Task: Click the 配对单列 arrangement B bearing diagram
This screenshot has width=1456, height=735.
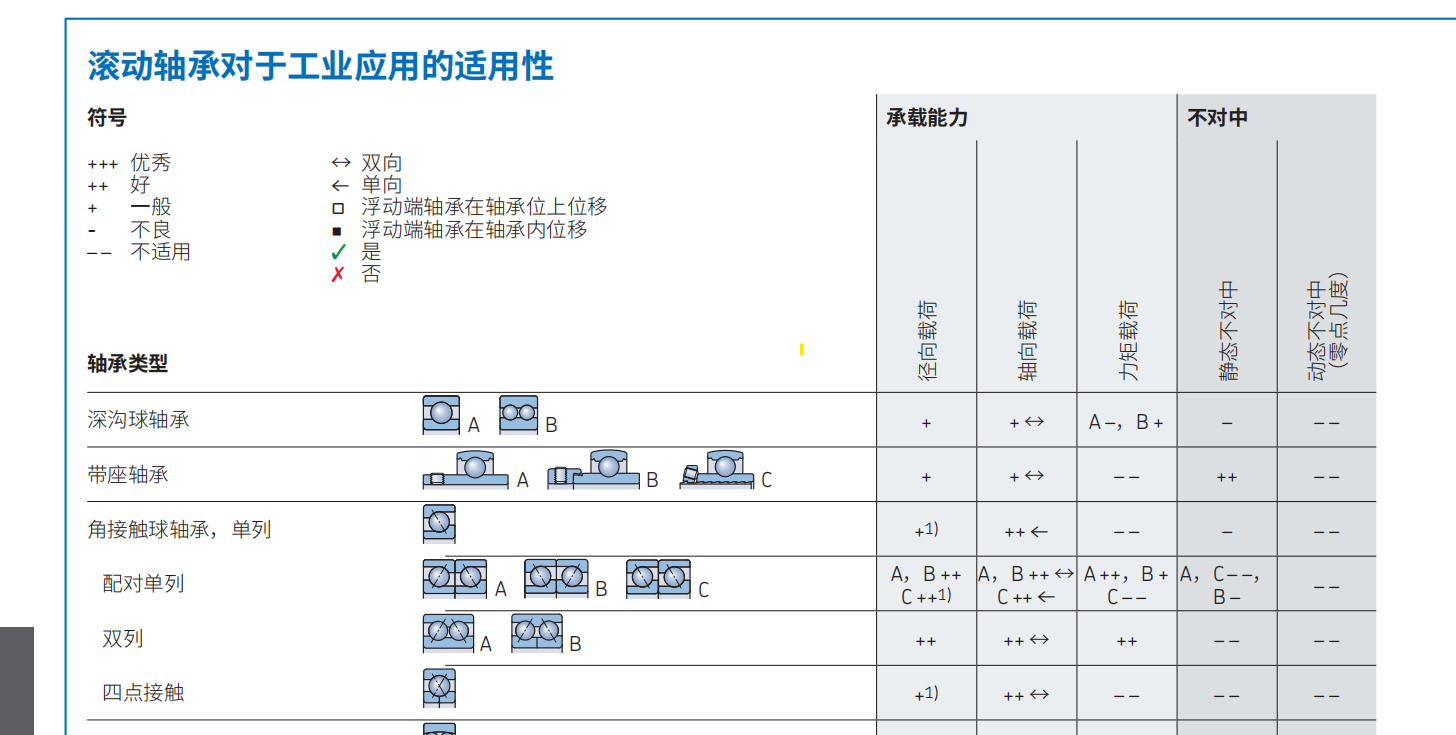Action: click(557, 578)
